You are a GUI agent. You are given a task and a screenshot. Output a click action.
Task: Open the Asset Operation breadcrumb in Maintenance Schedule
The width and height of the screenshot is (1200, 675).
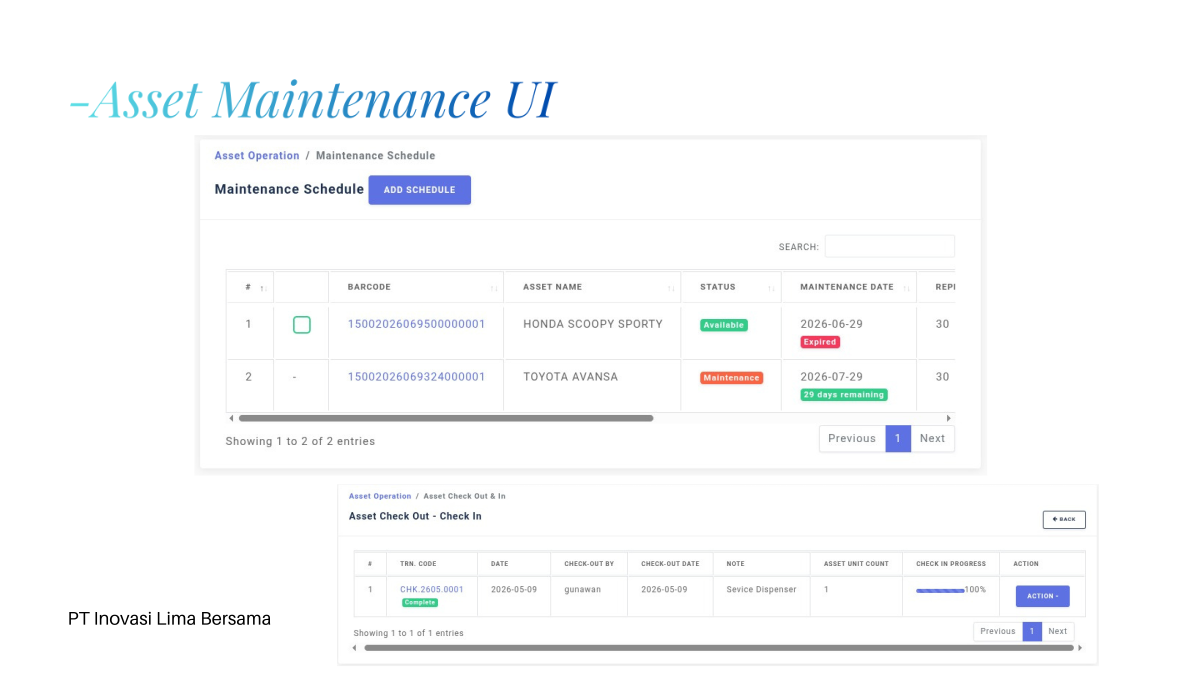click(x=257, y=156)
